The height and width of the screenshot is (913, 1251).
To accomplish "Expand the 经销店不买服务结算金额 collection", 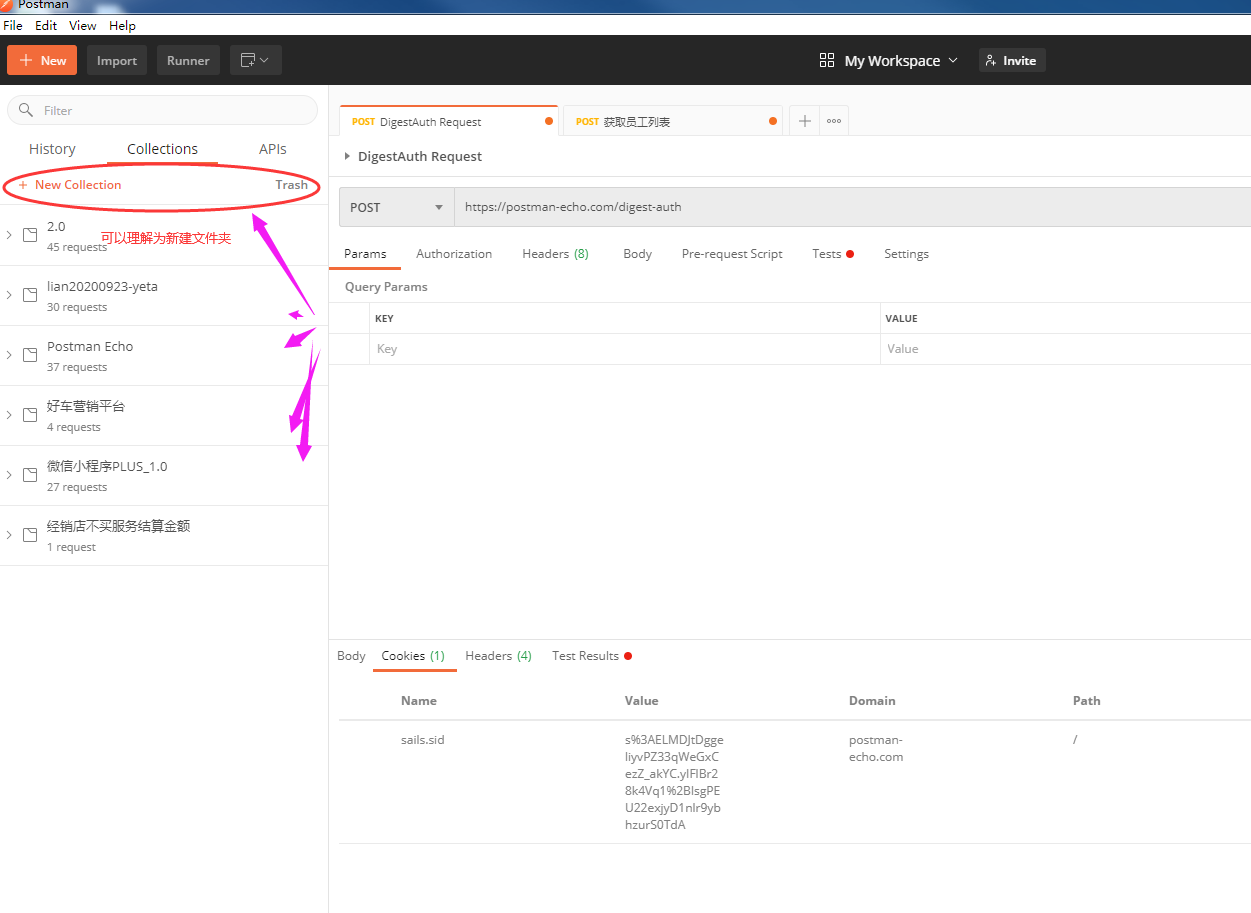I will click(x=9, y=535).
